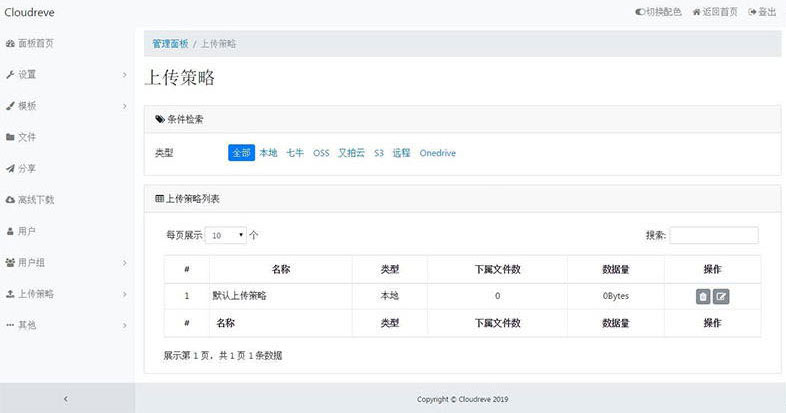Filter policies by 又拍云 type
Screen dimensions: 786x413
click(x=351, y=153)
